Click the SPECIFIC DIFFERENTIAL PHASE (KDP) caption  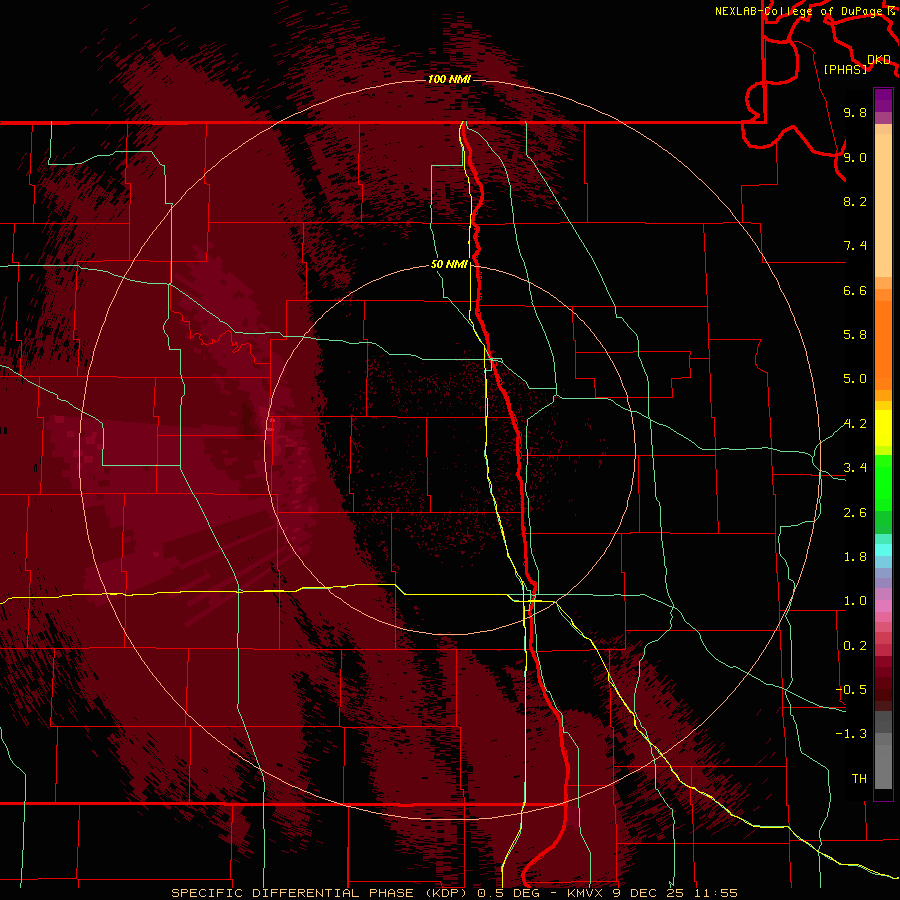pyautogui.click(x=318, y=893)
